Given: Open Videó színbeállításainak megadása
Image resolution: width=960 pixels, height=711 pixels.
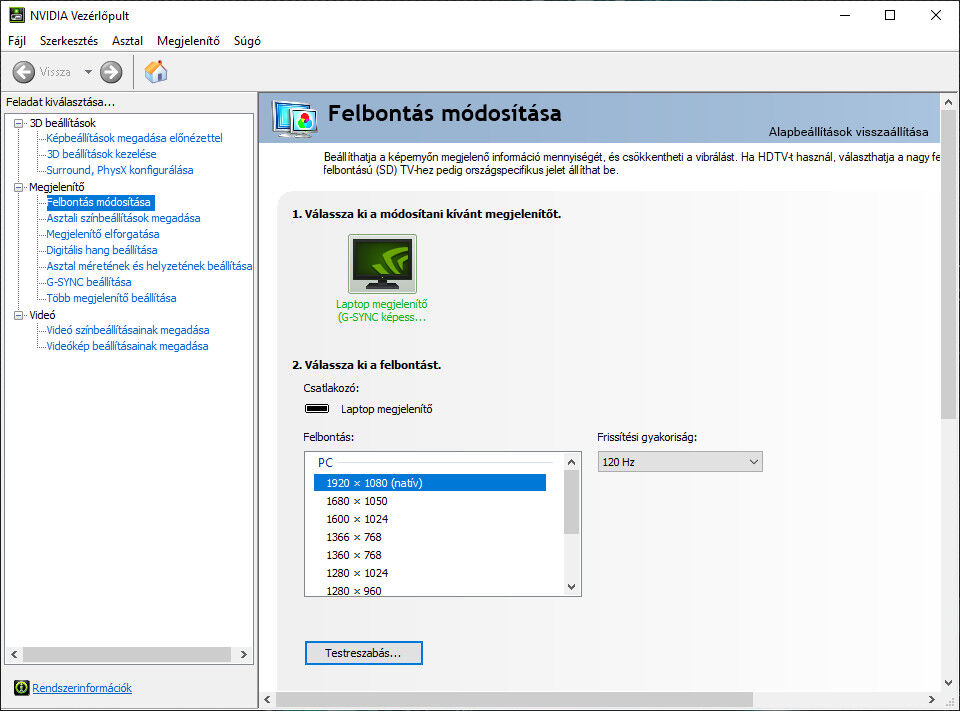Looking at the screenshot, I should click(128, 330).
